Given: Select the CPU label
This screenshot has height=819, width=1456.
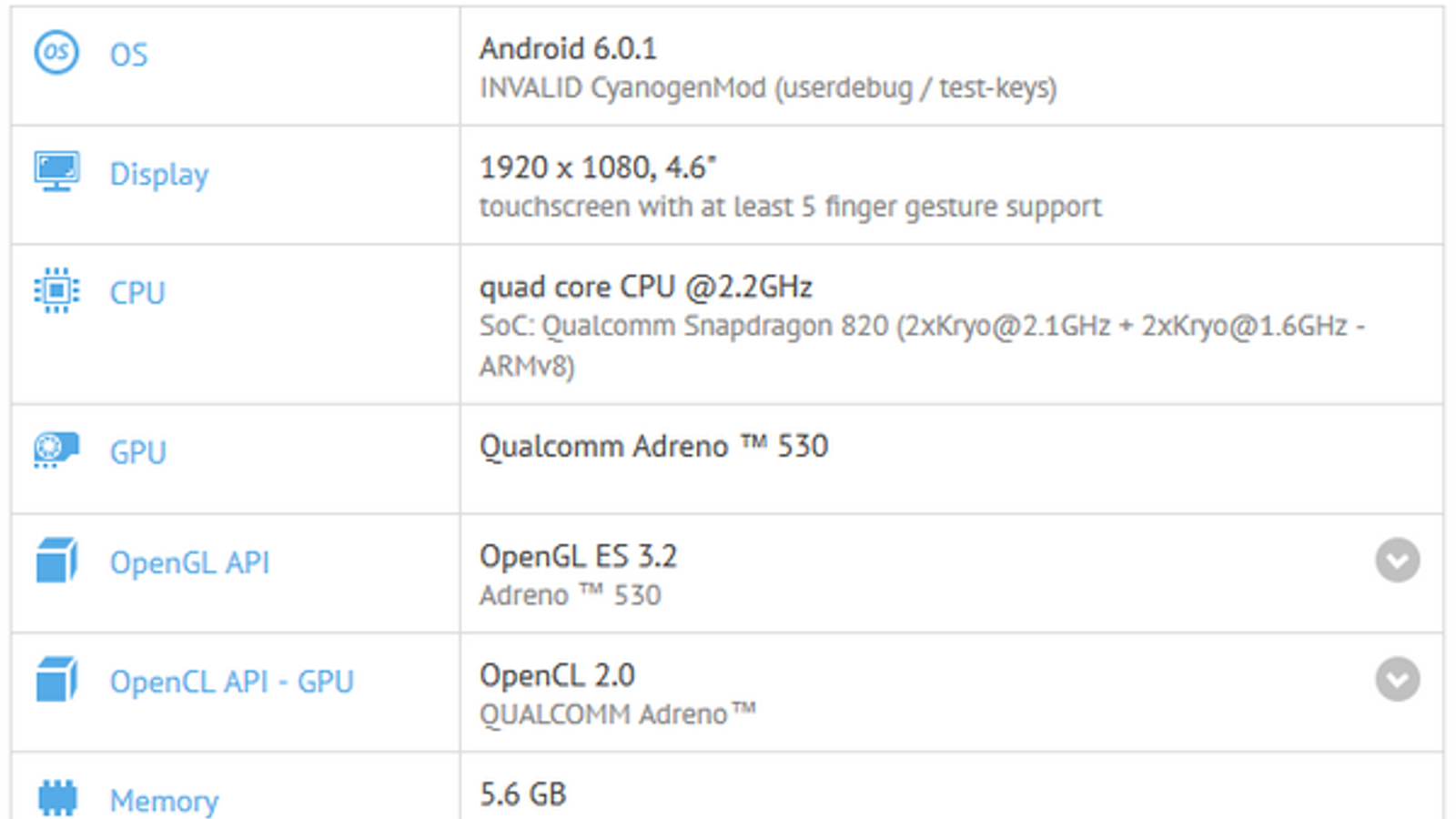Looking at the screenshot, I should (x=137, y=293).
